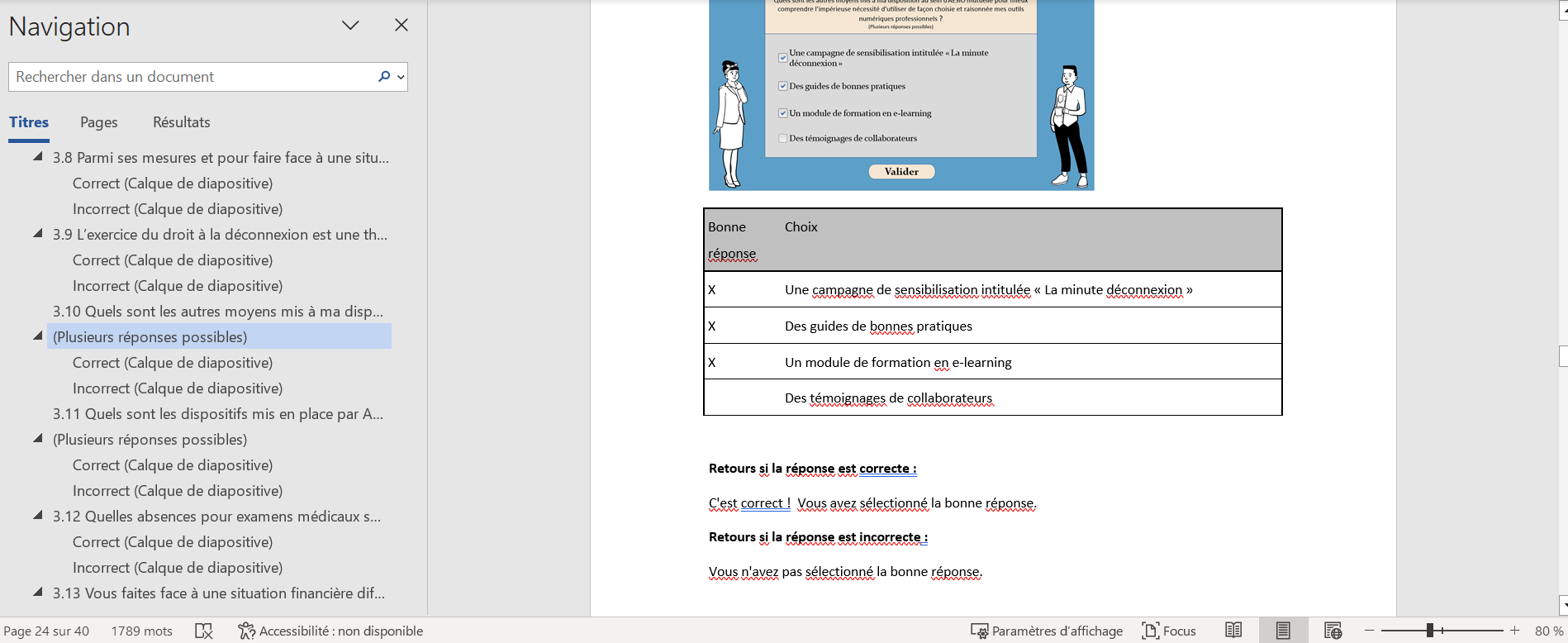Enable Focus mode
Viewport: 1568px width, 643px height.
click(x=1169, y=631)
